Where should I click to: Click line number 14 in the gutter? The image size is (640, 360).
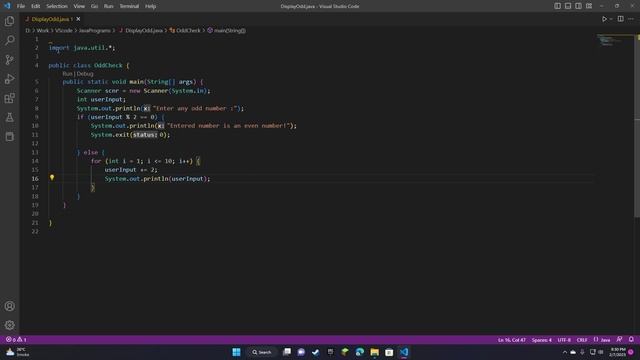[x=35, y=161]
